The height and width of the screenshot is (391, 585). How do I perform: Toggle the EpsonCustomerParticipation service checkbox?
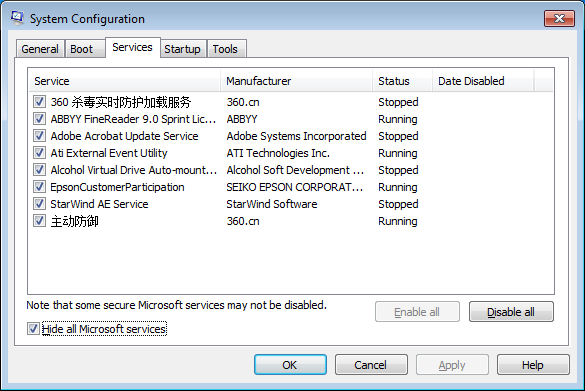(x=39, y=187)
